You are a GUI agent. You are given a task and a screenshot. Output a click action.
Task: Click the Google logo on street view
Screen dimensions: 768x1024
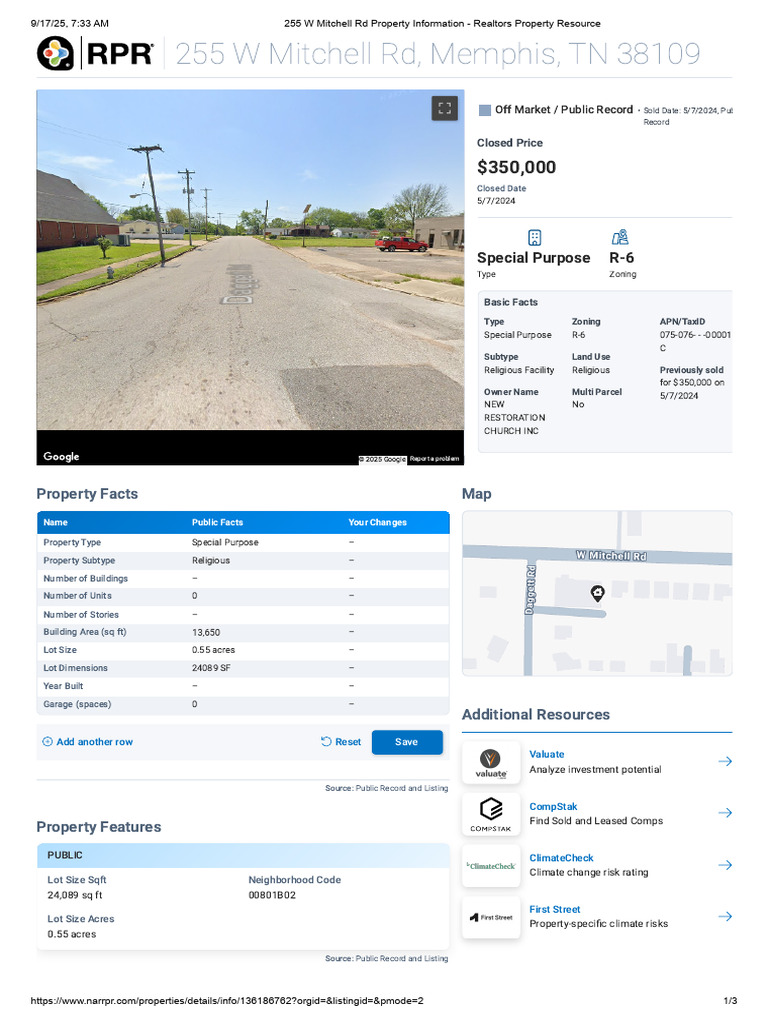(x=61, y=456)
